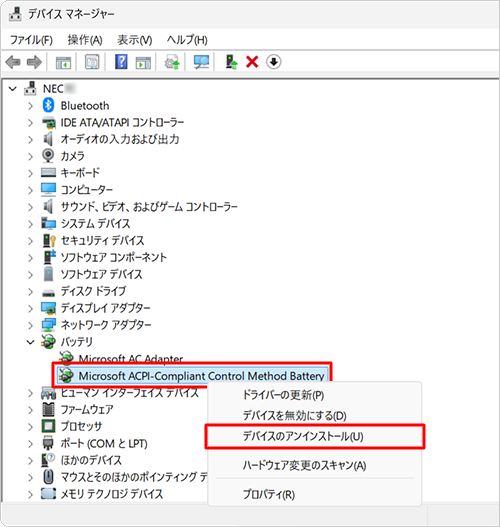
Task: Expand the ネットワーク アダプター category
Action: tap(31, 325)
